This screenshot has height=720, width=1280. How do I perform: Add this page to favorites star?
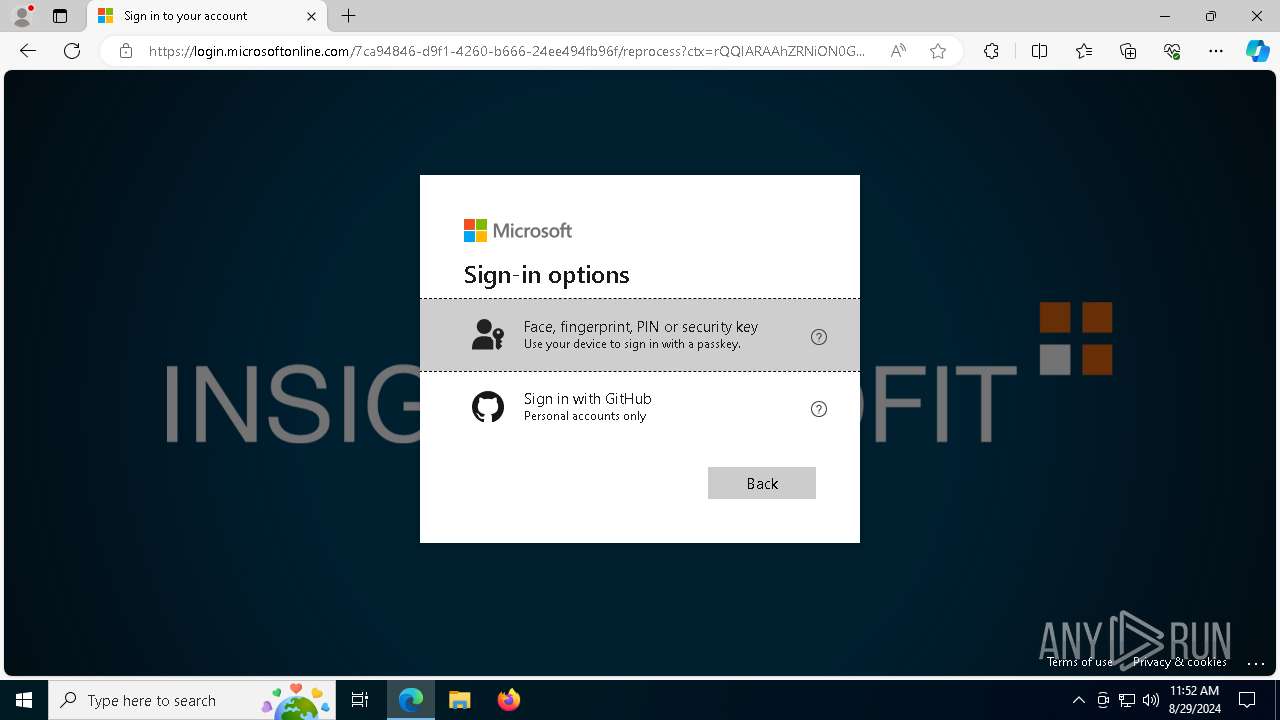pyautogui.click(x=938, y=51)
